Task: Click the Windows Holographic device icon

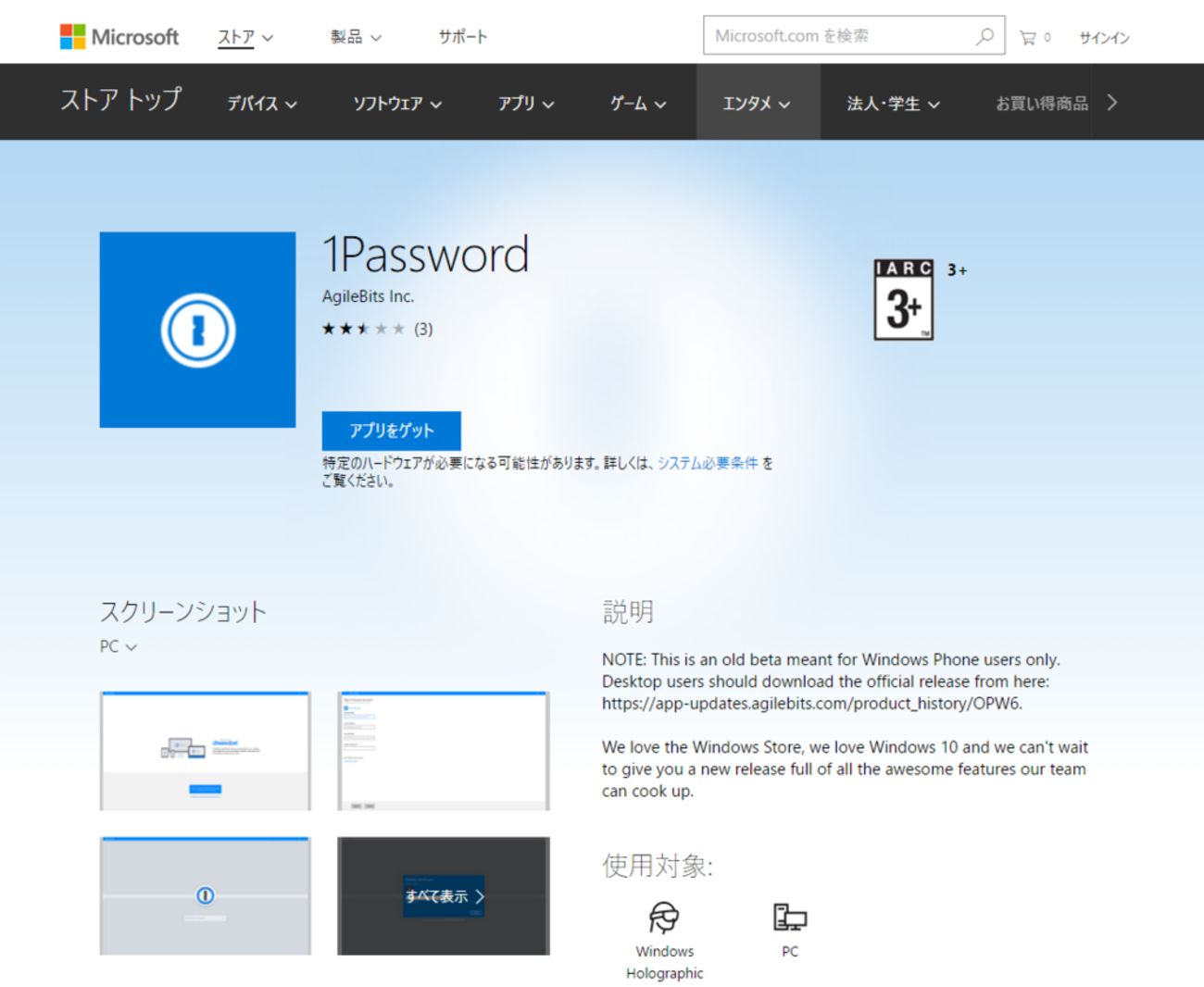Action: click(x=664, y=918)
